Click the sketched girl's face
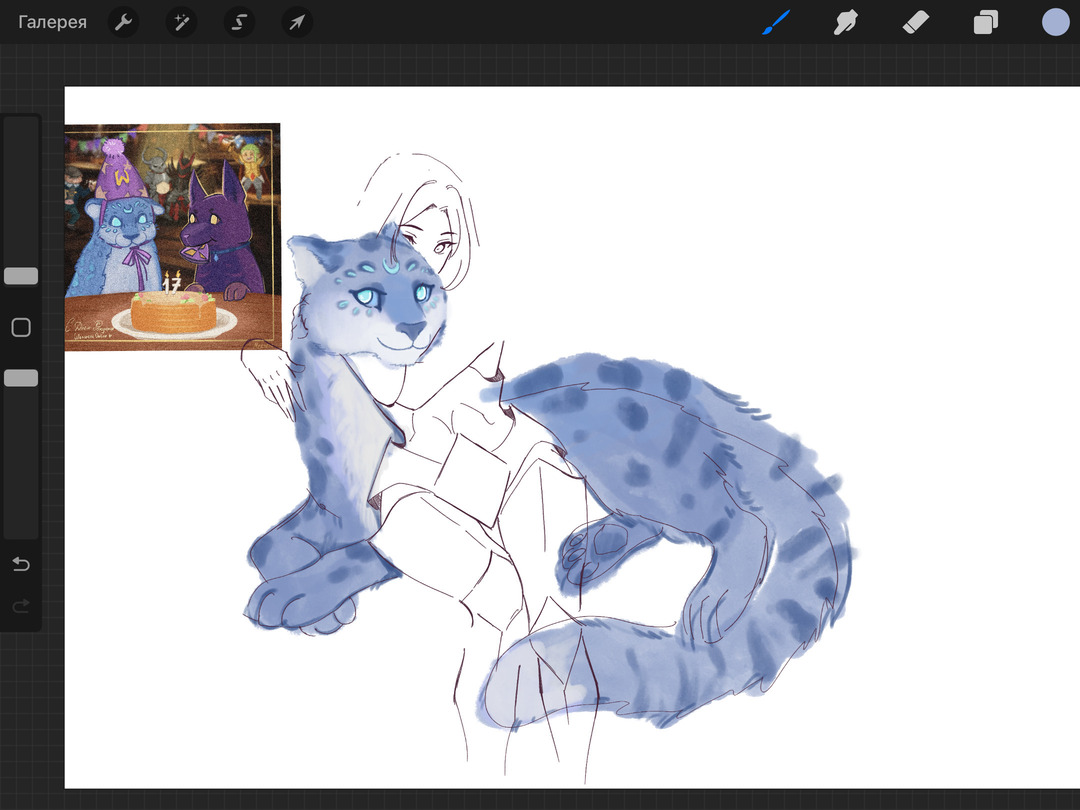This screenshot has height=810, width=1080. [428, 240]
